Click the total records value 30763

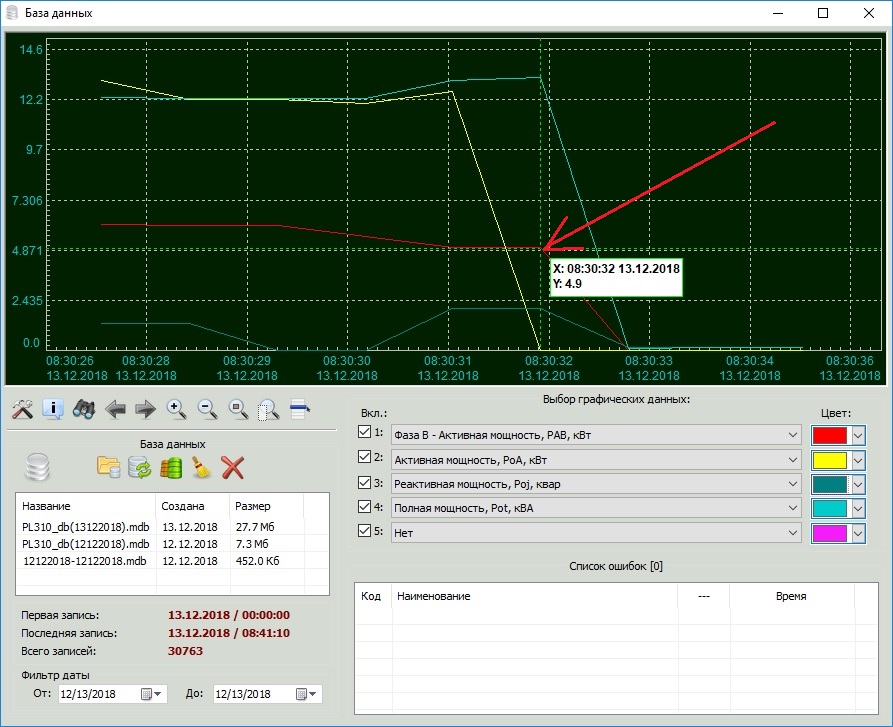coord(185,651)
